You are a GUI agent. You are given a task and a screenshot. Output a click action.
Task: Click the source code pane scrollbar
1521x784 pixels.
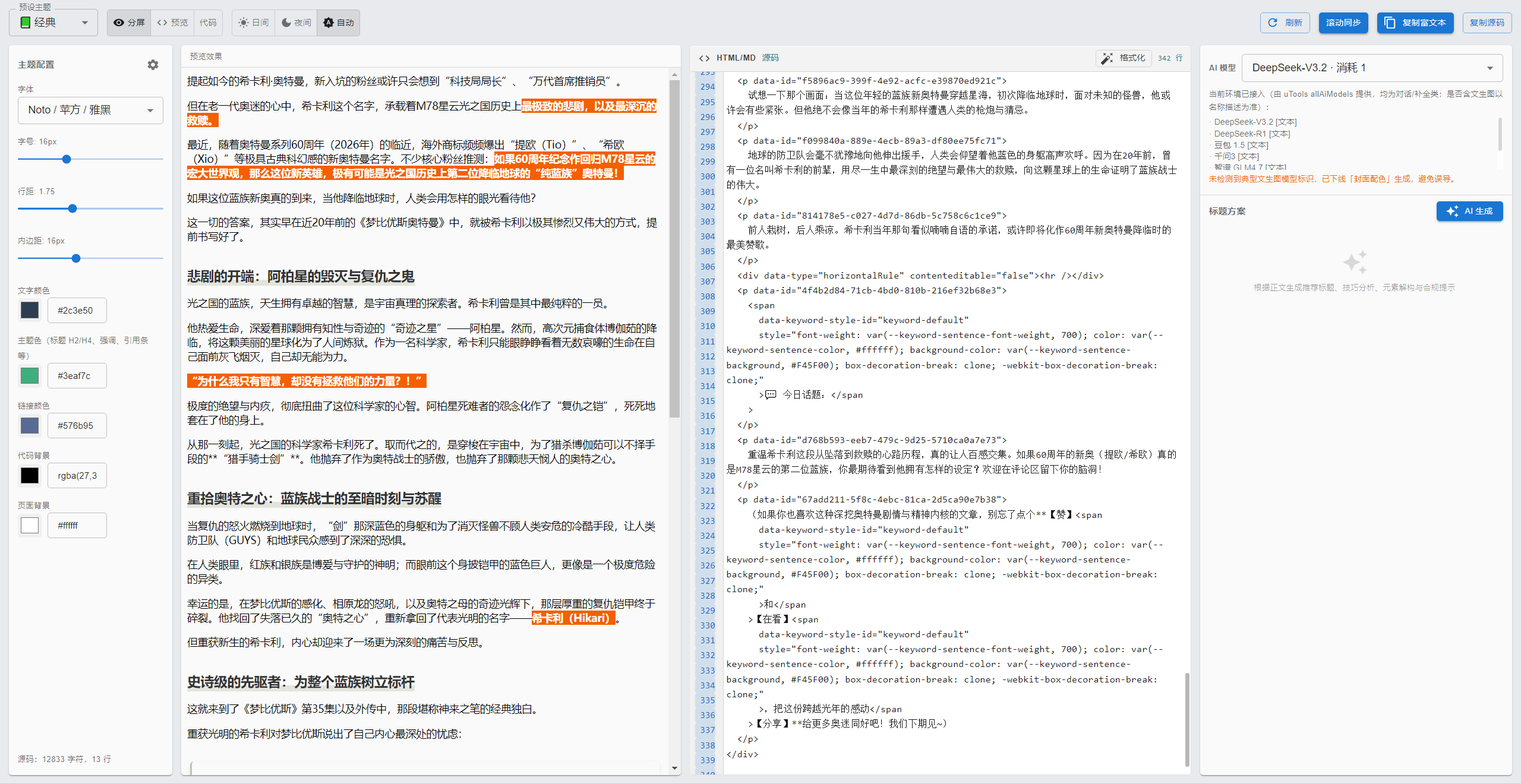[1187, 720]
